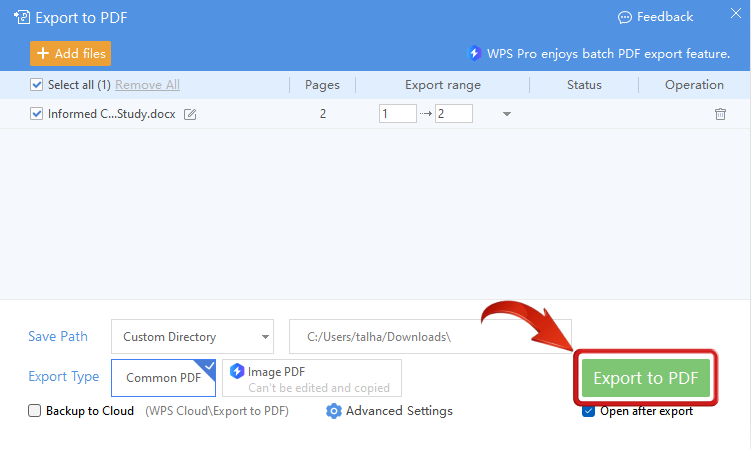
Task: Click the page count value 2
Action: point(323,114)
